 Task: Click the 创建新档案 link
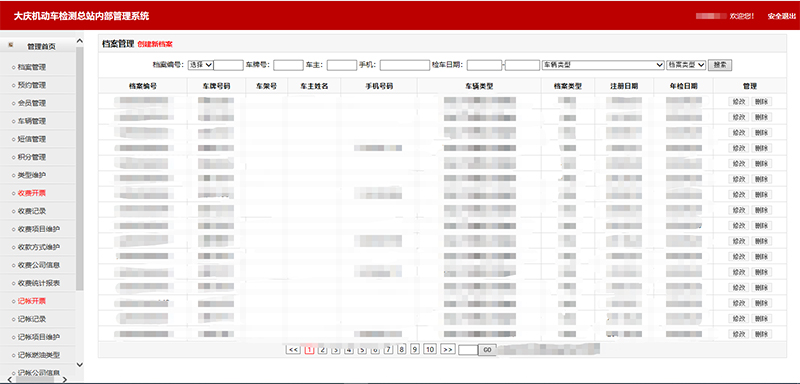point(155,44)
